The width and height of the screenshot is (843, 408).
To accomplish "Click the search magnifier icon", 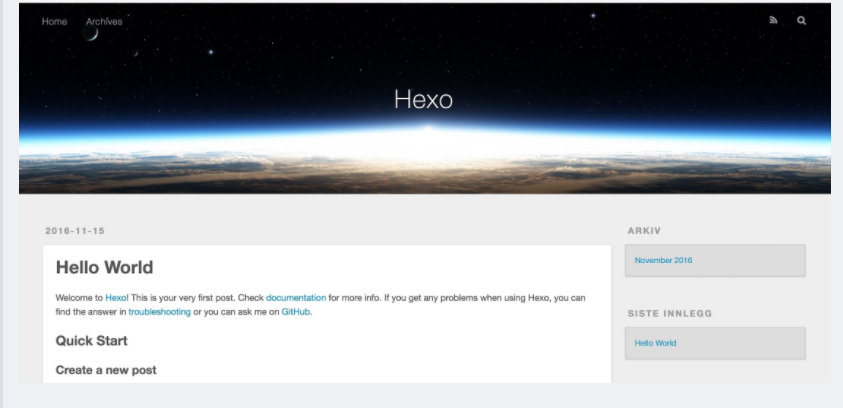I will 801,20.
